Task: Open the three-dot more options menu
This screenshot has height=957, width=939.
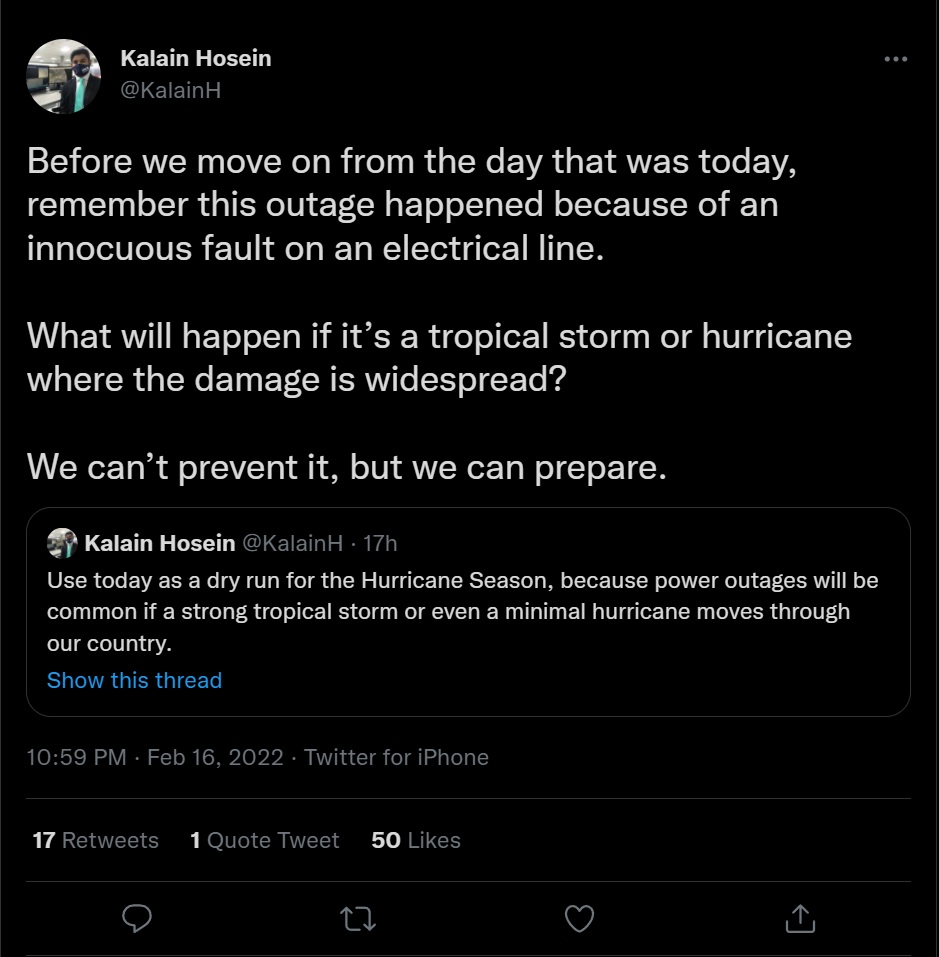Action: [x=895, y=59]
